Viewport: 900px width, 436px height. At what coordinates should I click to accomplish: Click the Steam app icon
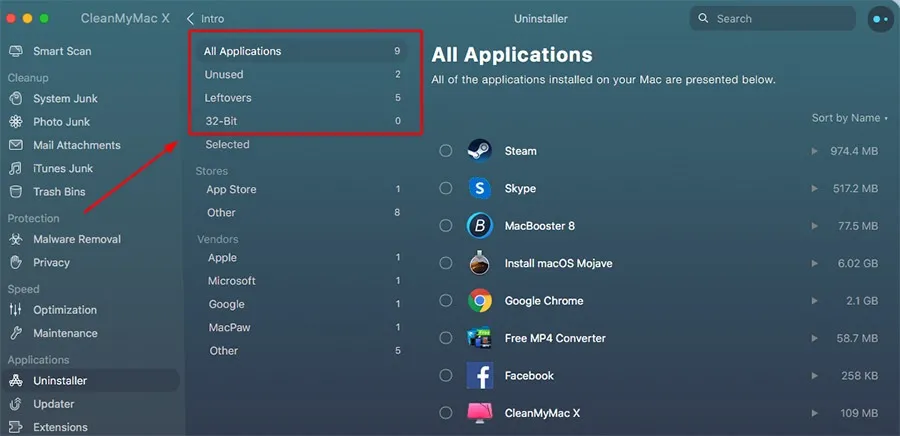(479, 151)
